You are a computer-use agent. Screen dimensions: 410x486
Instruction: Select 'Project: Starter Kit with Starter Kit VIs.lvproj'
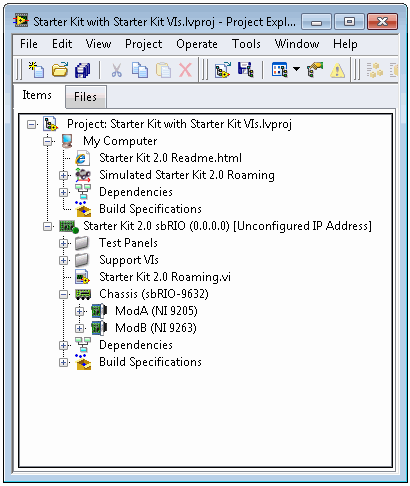179,124
